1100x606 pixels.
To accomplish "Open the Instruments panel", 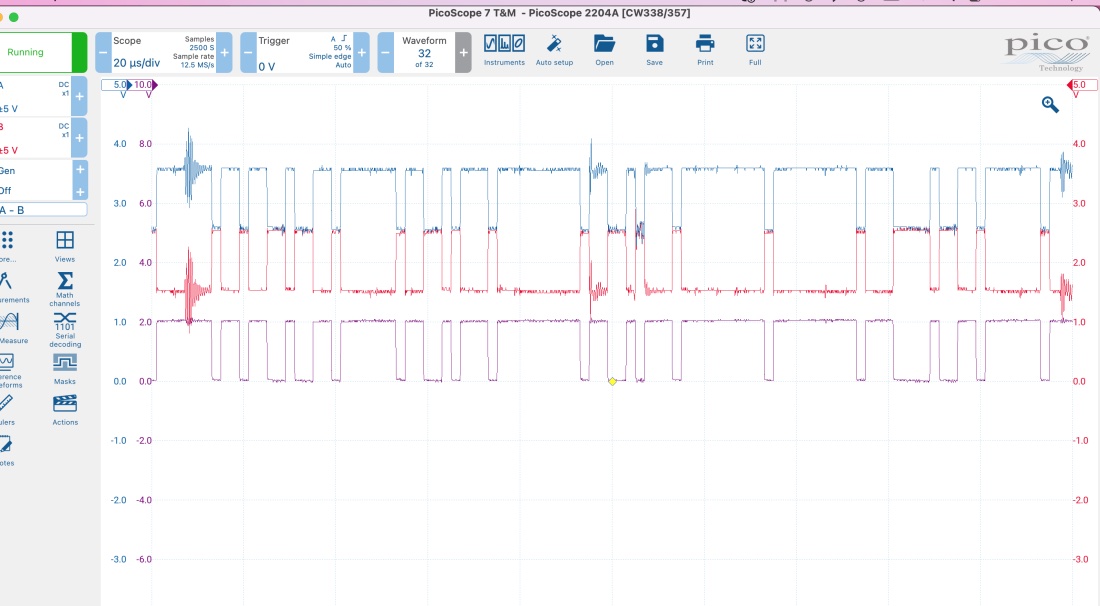I will tap(504, 49).
